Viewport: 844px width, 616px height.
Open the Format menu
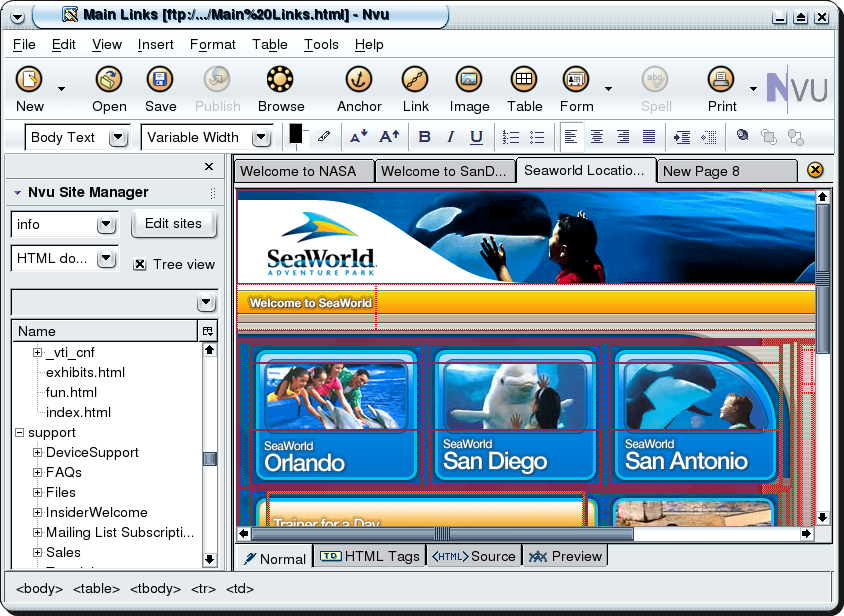(x=213, y=44)
